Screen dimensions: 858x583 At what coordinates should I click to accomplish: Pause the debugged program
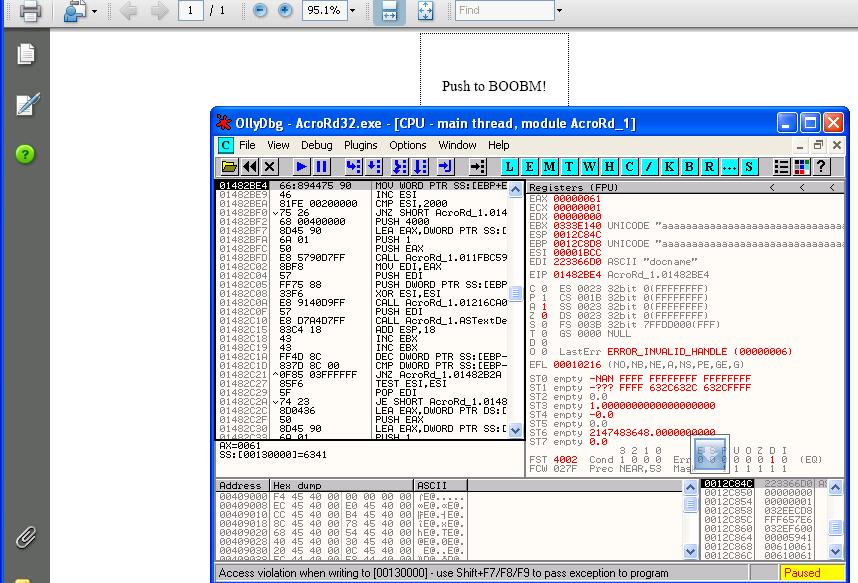[321, 167]
